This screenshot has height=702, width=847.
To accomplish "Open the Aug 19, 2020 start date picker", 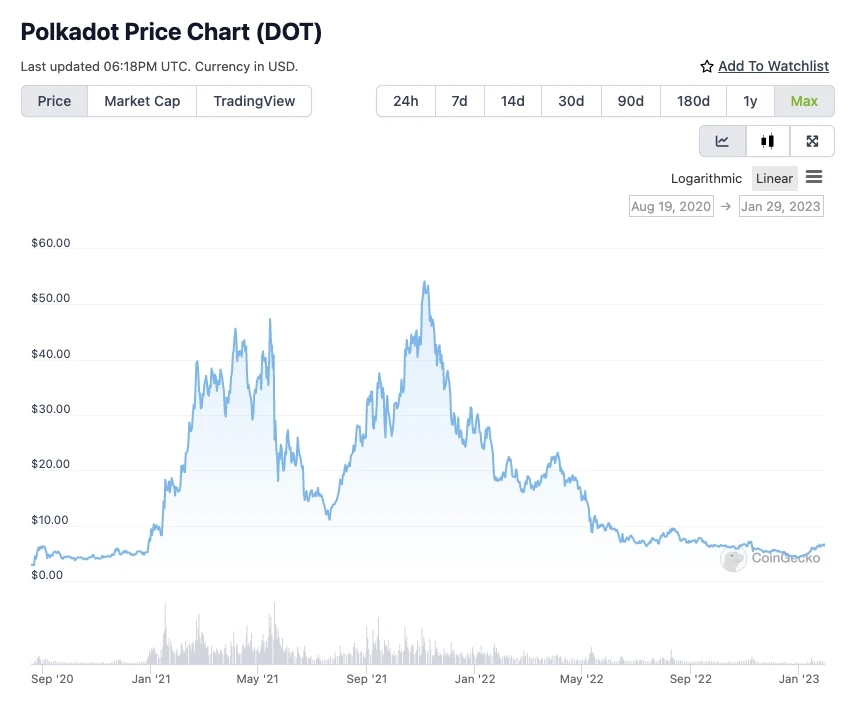I will pos(671,206).
